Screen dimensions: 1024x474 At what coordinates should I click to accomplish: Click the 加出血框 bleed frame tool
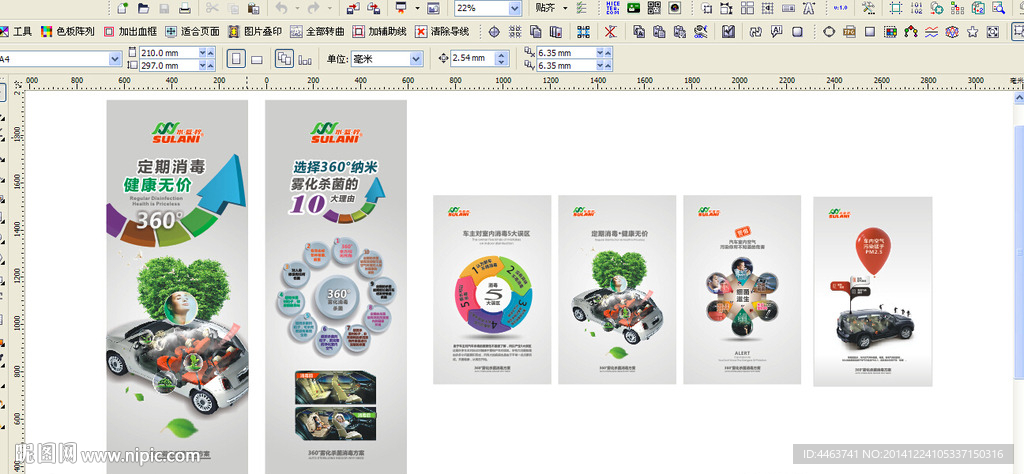tap(128, 31)
